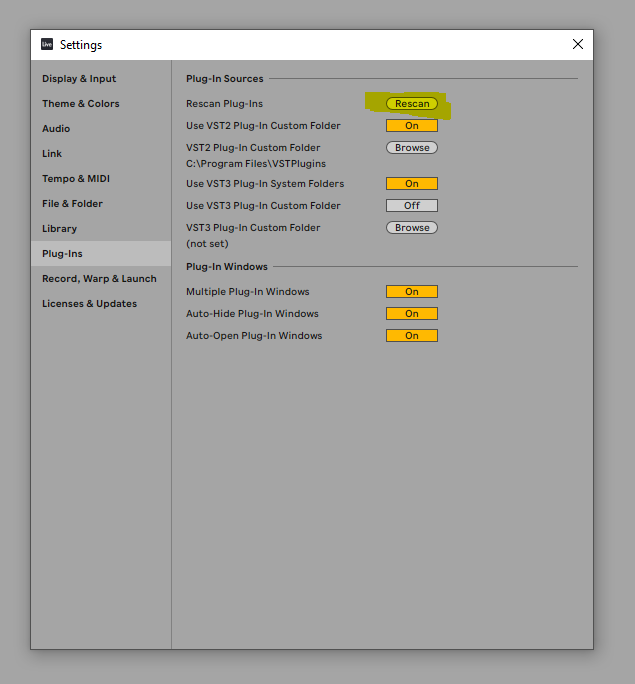Click the Multiple Plug-In Windows label
The image size is (635, 684).
pos(248,291)
